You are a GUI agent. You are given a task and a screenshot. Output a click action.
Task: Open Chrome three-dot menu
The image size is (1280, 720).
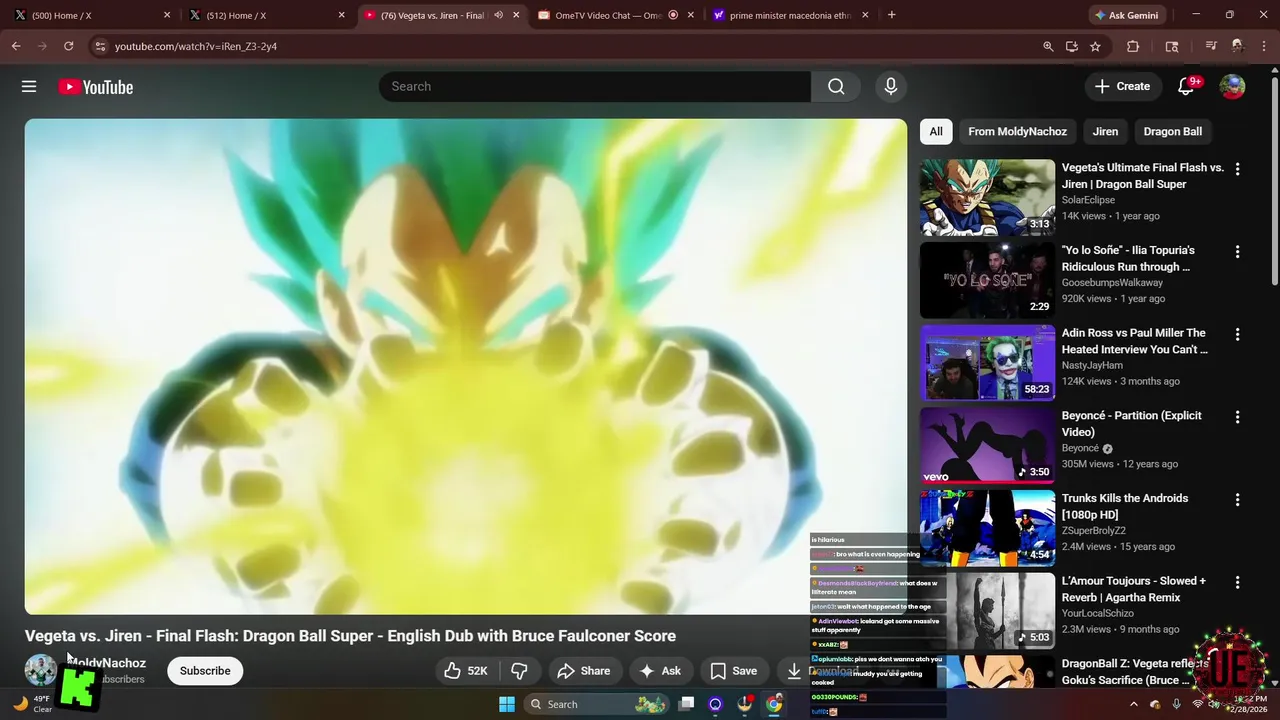[x=1264, y=46]
